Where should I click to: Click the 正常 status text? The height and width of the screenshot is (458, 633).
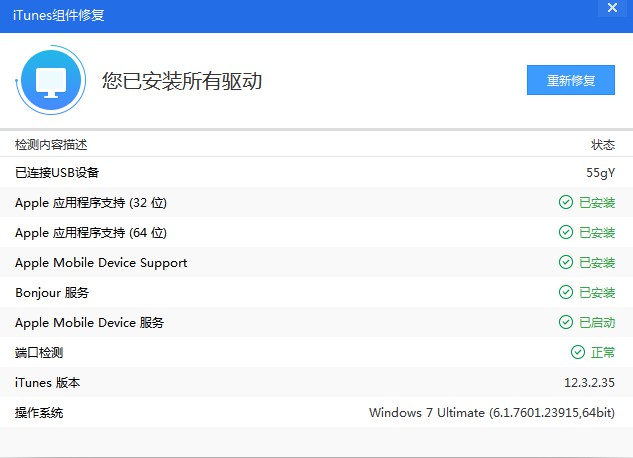tap(603, 353)
